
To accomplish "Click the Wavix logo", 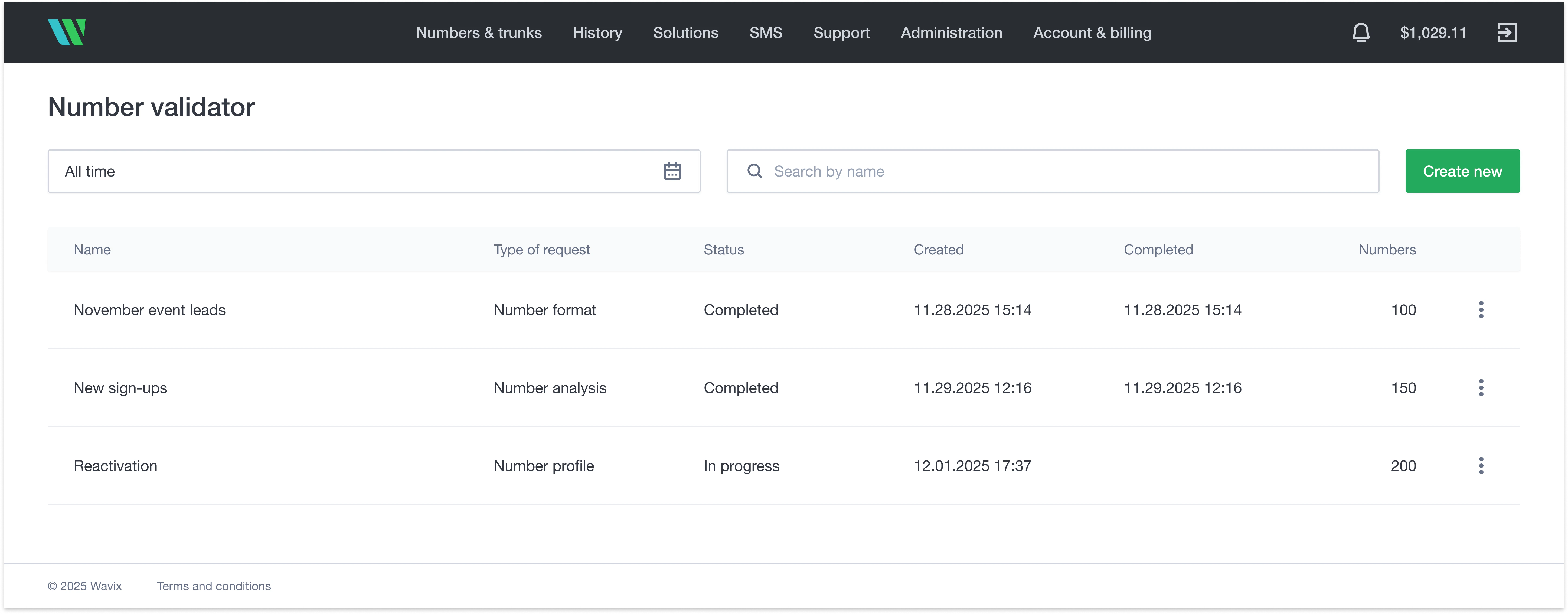I will click(x=66, y=32).
